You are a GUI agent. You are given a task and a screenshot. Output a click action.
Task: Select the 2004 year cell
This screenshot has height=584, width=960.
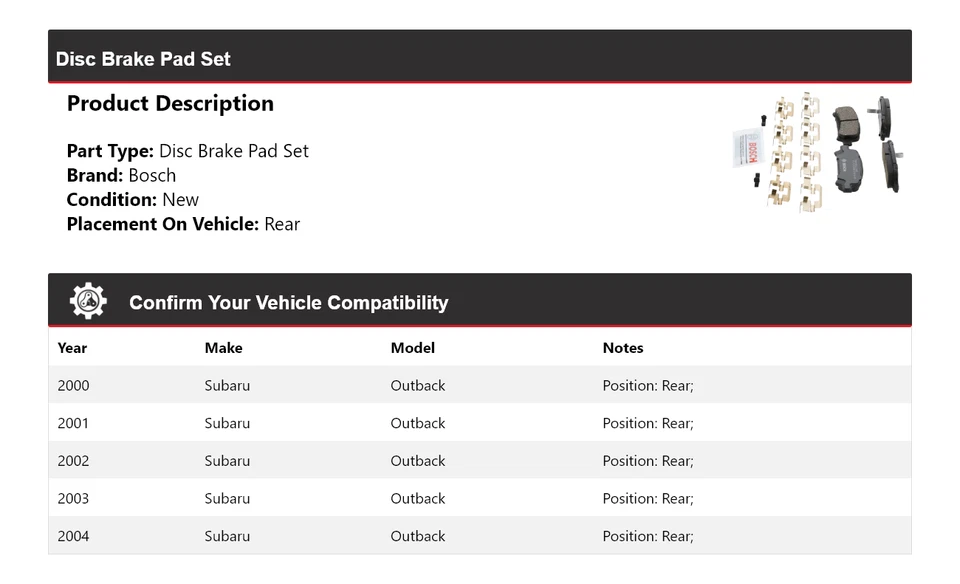73,536
